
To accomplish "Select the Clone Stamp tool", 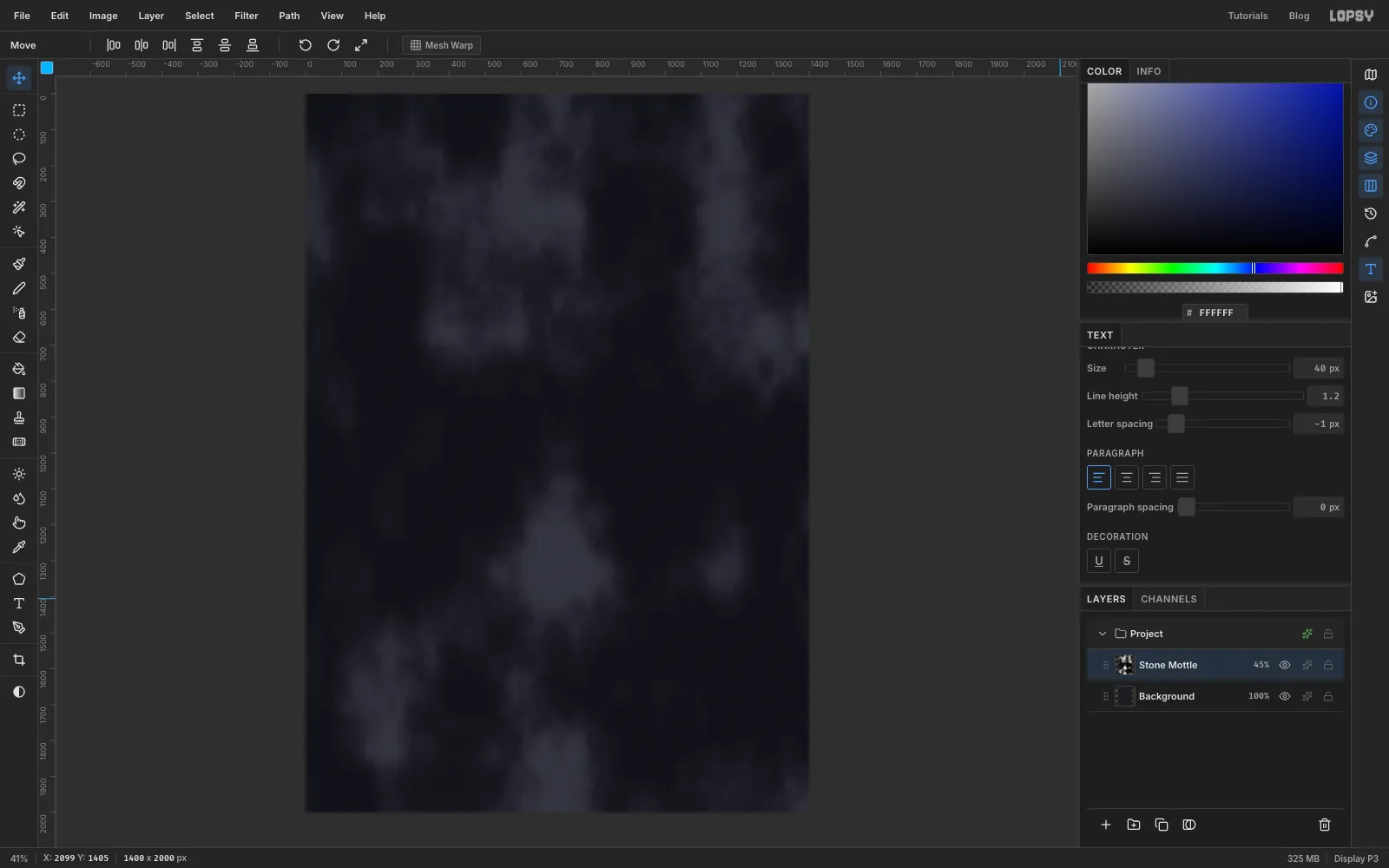I will 18,418.
